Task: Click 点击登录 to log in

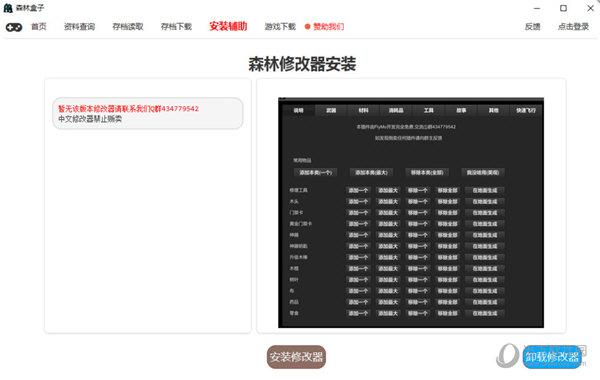Action: pos(573,27)
